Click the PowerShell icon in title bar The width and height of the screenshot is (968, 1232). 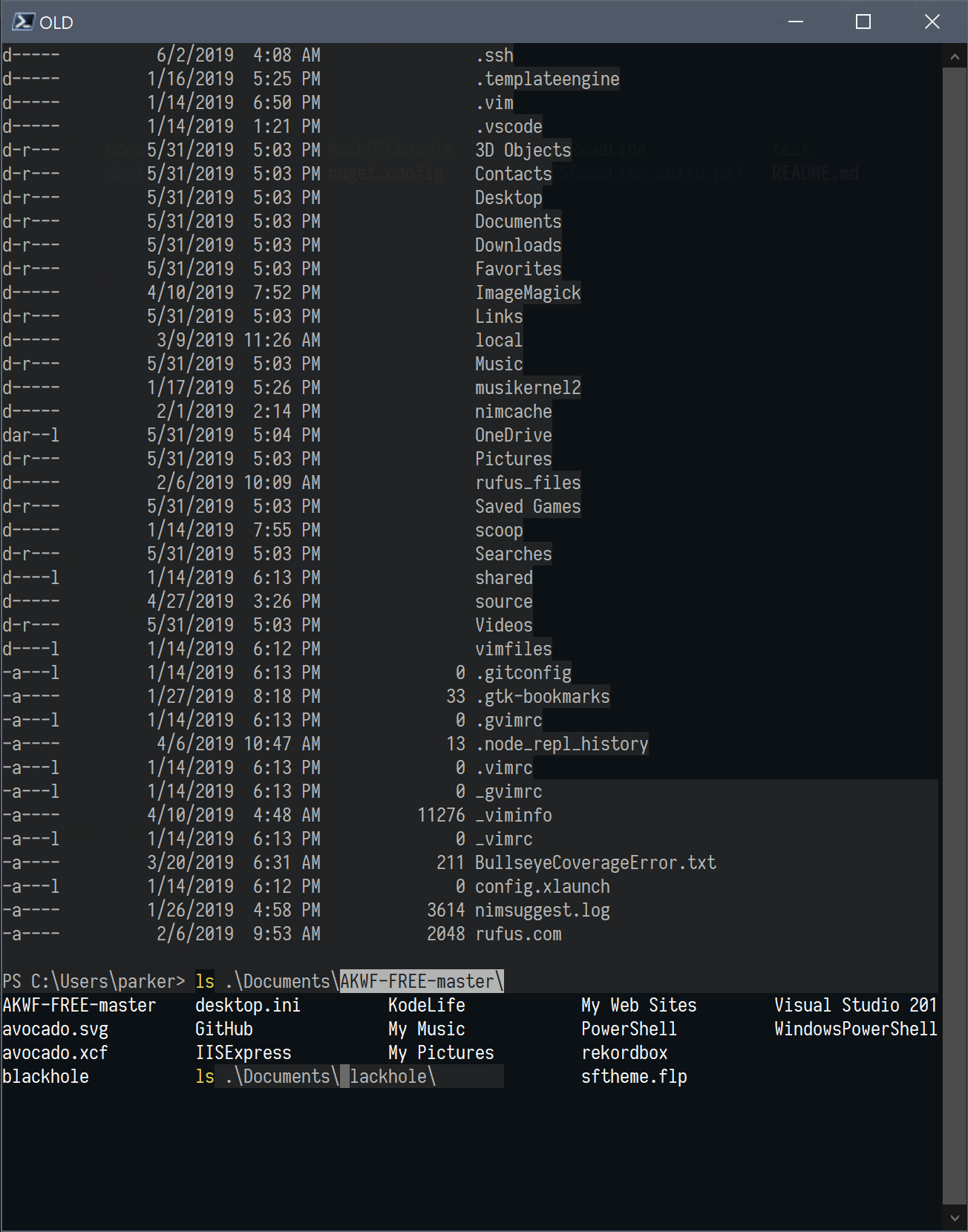coord(22,22)
